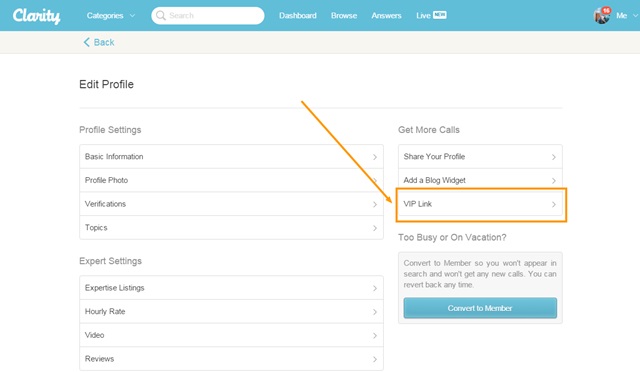Click the chevron on Share Your Profile
The height and width of the screenshot is (372, 640).
coord(553,157)
